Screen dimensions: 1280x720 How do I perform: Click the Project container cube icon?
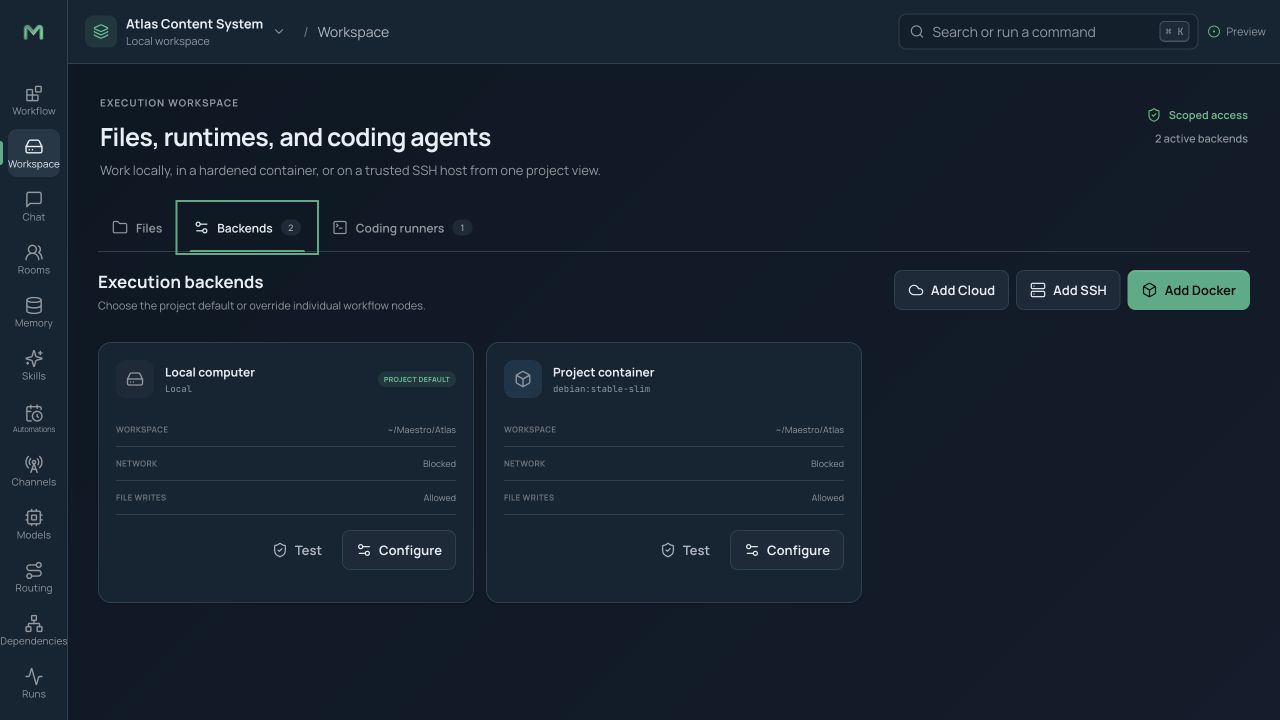click(523, 379)
